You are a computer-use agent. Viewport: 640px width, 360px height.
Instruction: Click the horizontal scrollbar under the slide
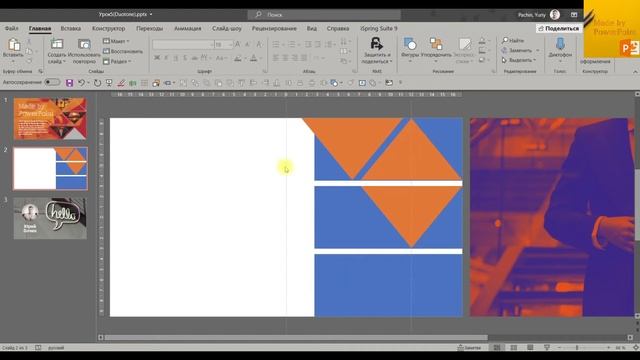click(x=296, y=338)
